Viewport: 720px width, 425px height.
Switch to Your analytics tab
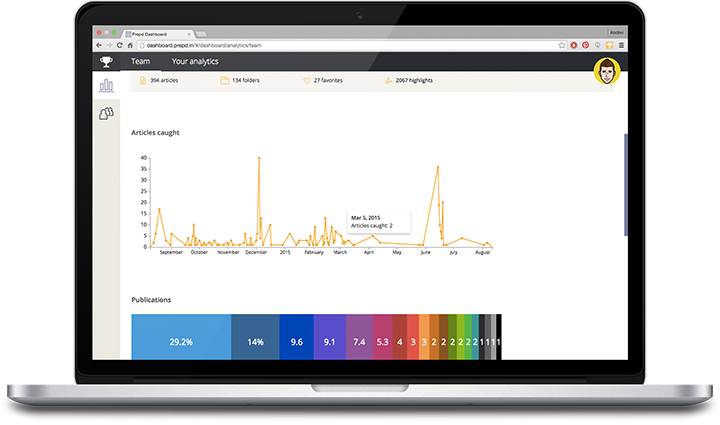point(195,62)
